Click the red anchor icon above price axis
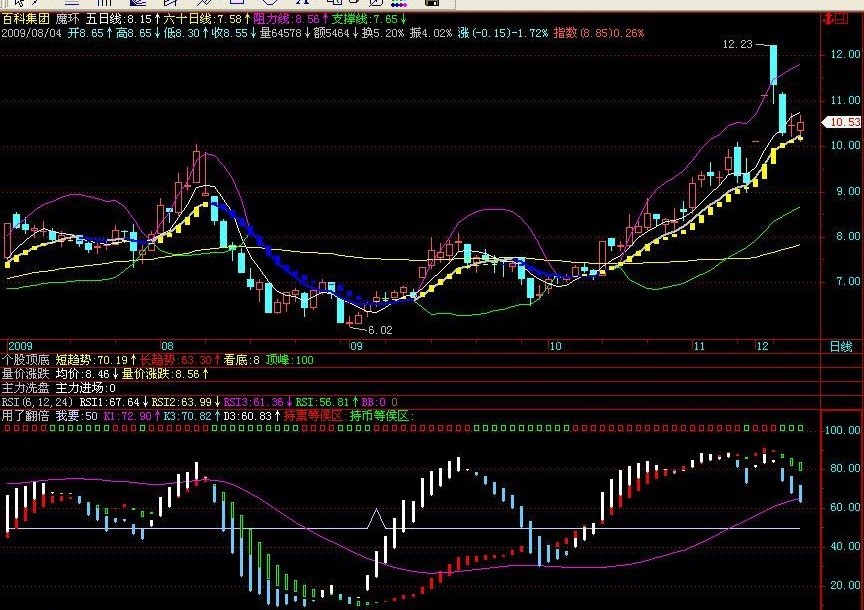Viewport: 864px width, 610px height. [x=827, y=19]
